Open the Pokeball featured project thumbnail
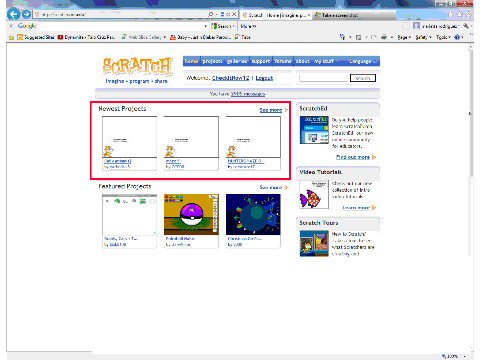The height and width of the screenshot is (360, 480). (x=191, y=215)
